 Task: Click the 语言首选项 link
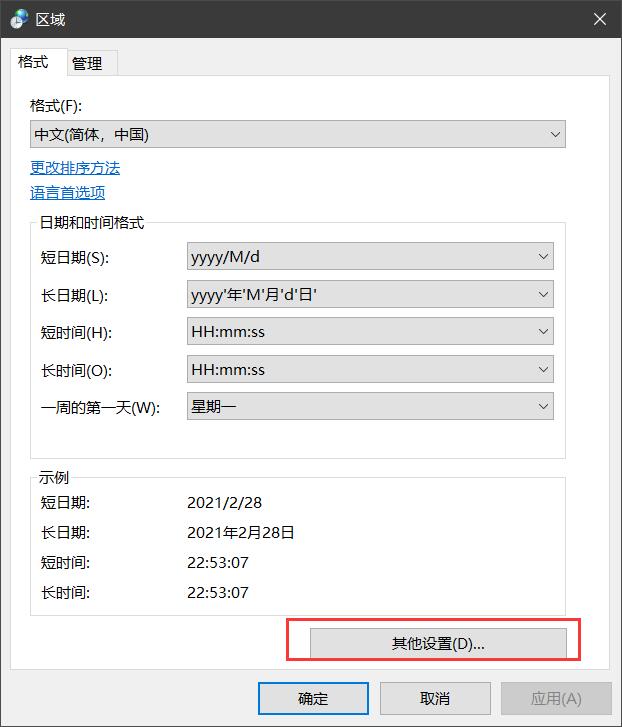click(x=67, y=192)
